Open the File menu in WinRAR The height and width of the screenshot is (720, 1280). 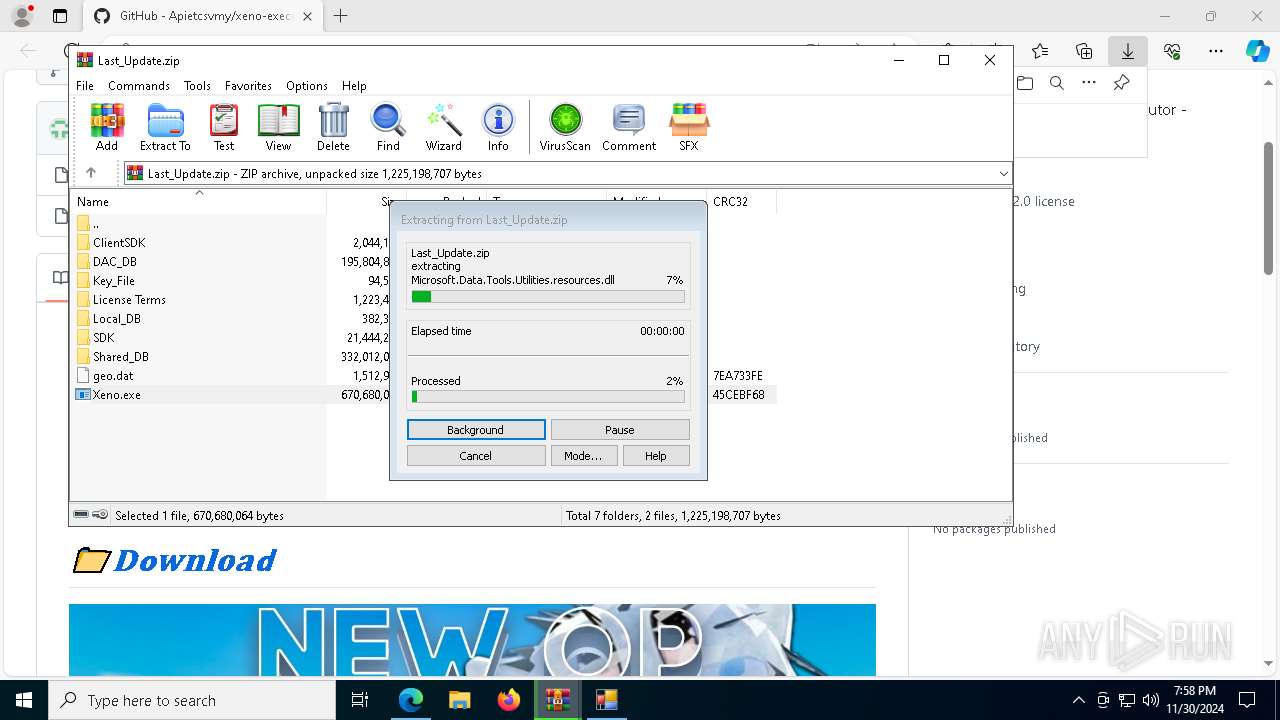pyautogui.click(x=85, y=86)
